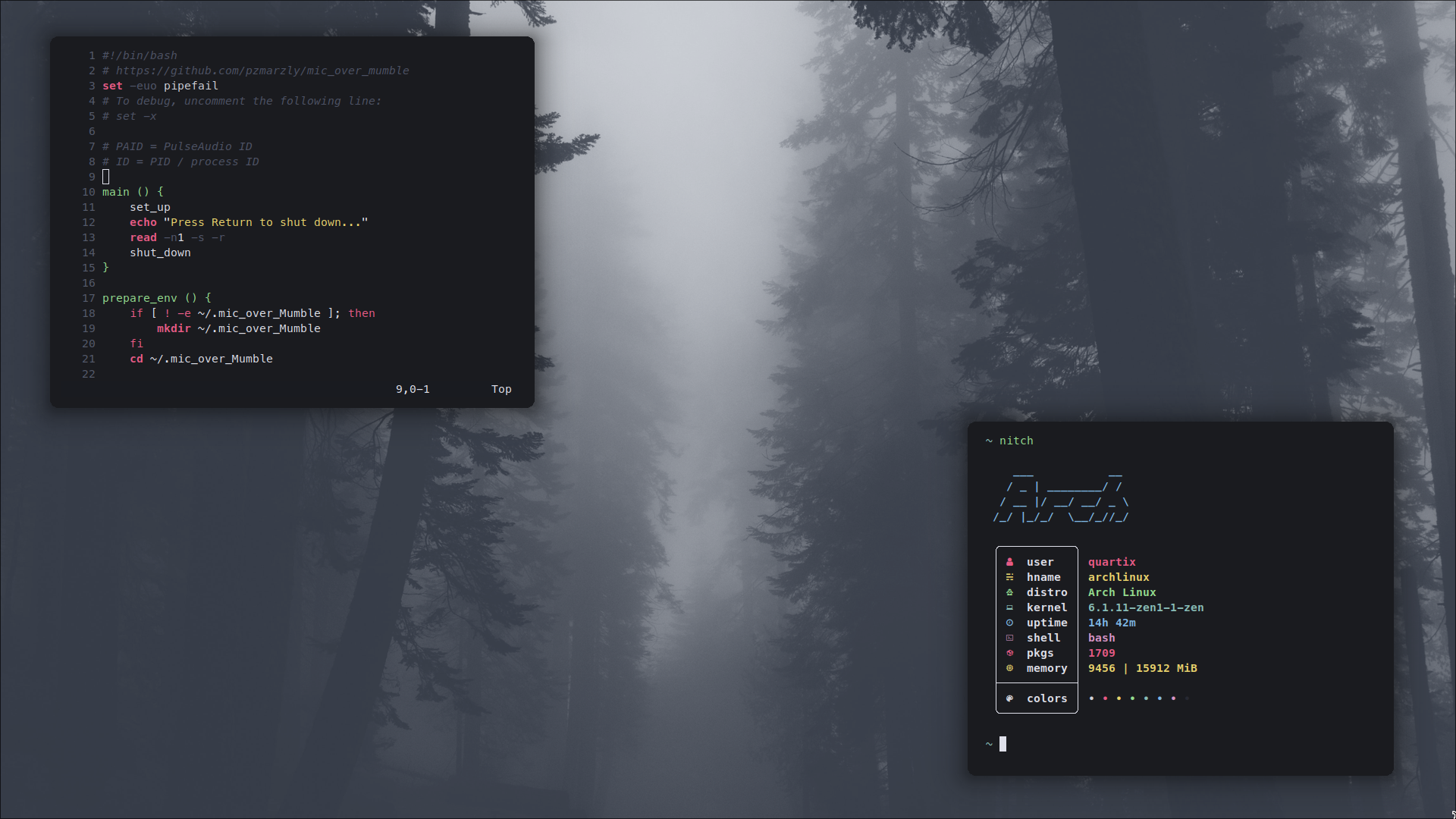Screen dimensions: 1456x819
Task: Click the 'nitch' command text
Action: point(1016,441)
